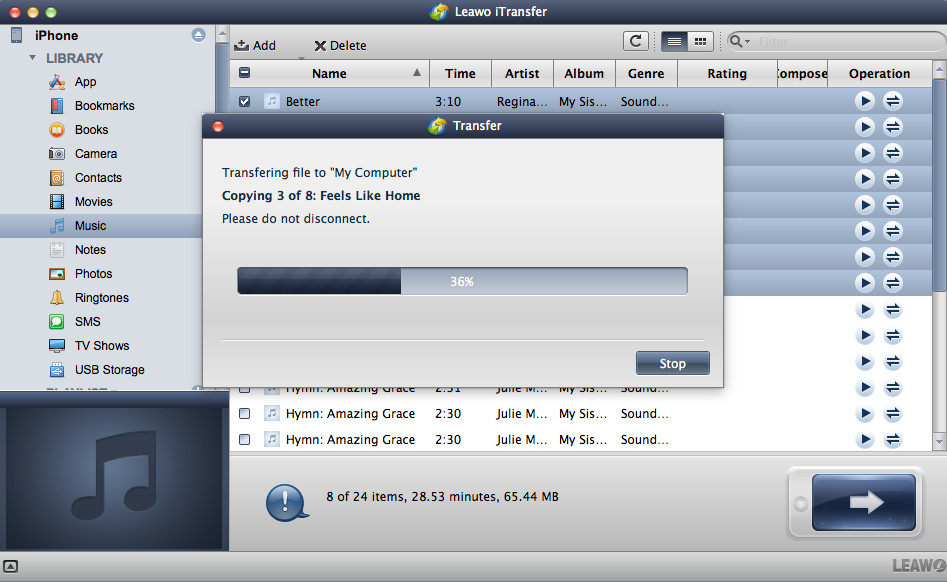This screenshot has height=582, width=947.
Task: Toggle the select-all checkbox in header
Action: click(x=245, y=73)
